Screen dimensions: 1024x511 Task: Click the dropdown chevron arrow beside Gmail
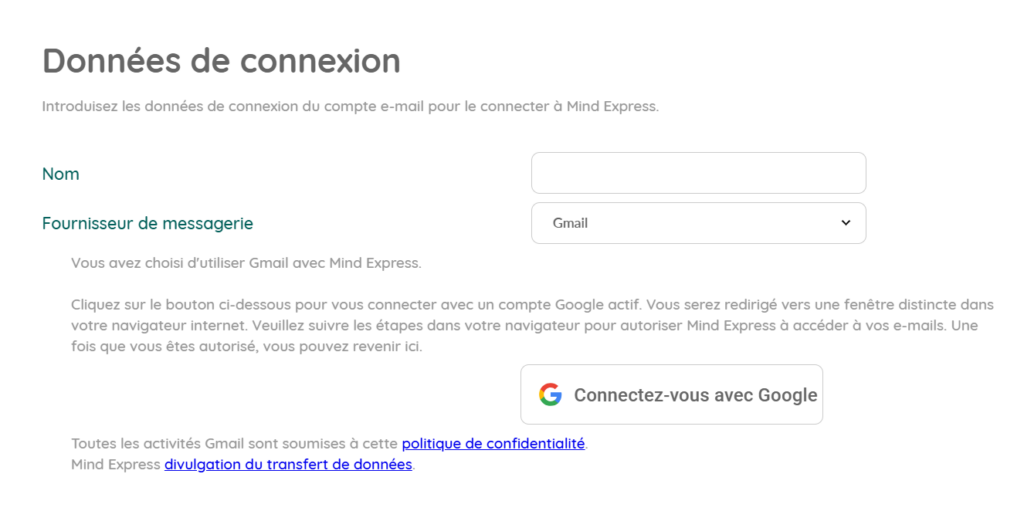pyautogui.click(x=845, y=223)
